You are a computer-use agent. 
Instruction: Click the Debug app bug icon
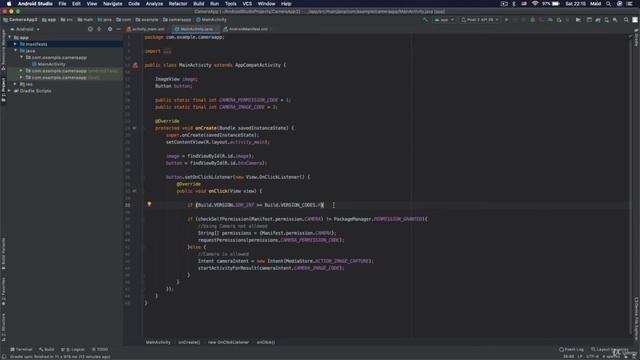point(532,20)
